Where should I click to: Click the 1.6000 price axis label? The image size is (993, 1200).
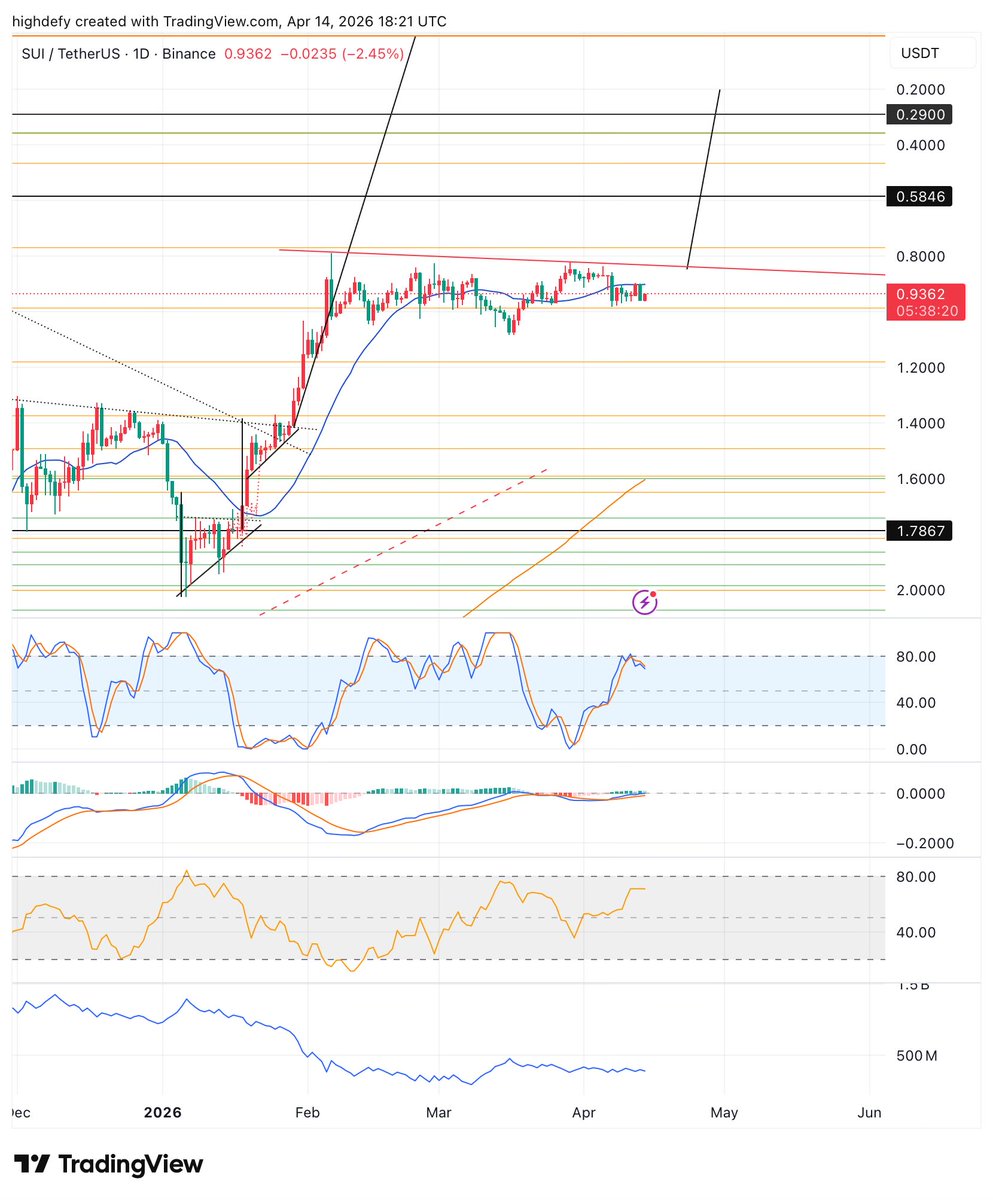tap(919, 479)
